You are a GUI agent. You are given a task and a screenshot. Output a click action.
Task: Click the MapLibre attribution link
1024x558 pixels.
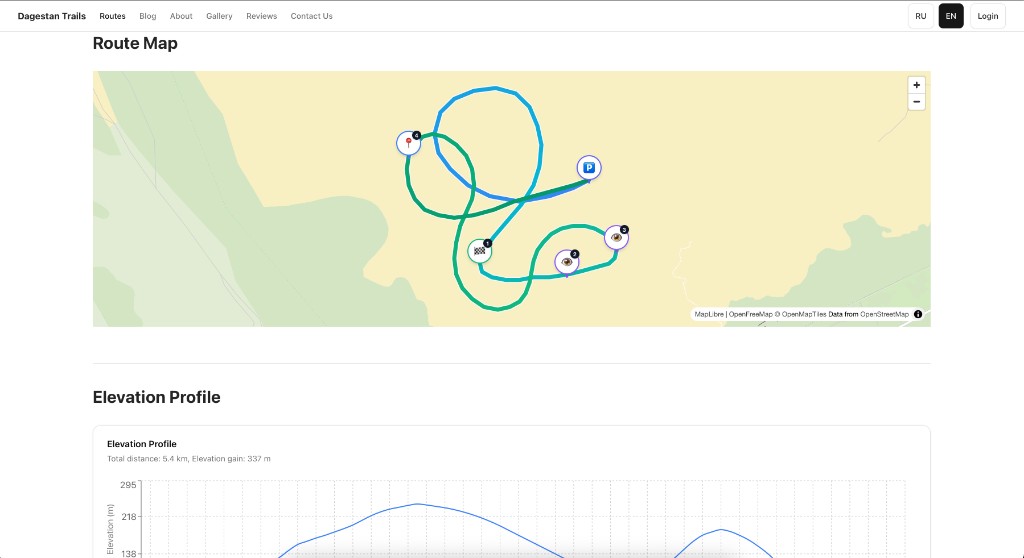click(709, 314)
